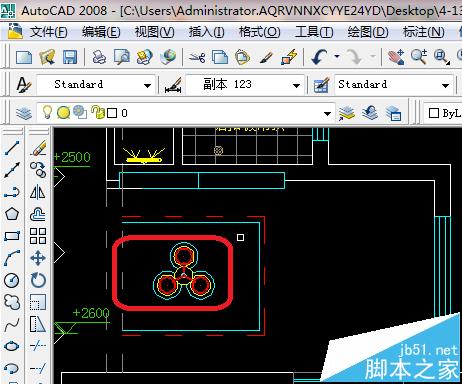Select the Erase tool
This screenshot has height=384, width=462.
click(x=38, y=148)
